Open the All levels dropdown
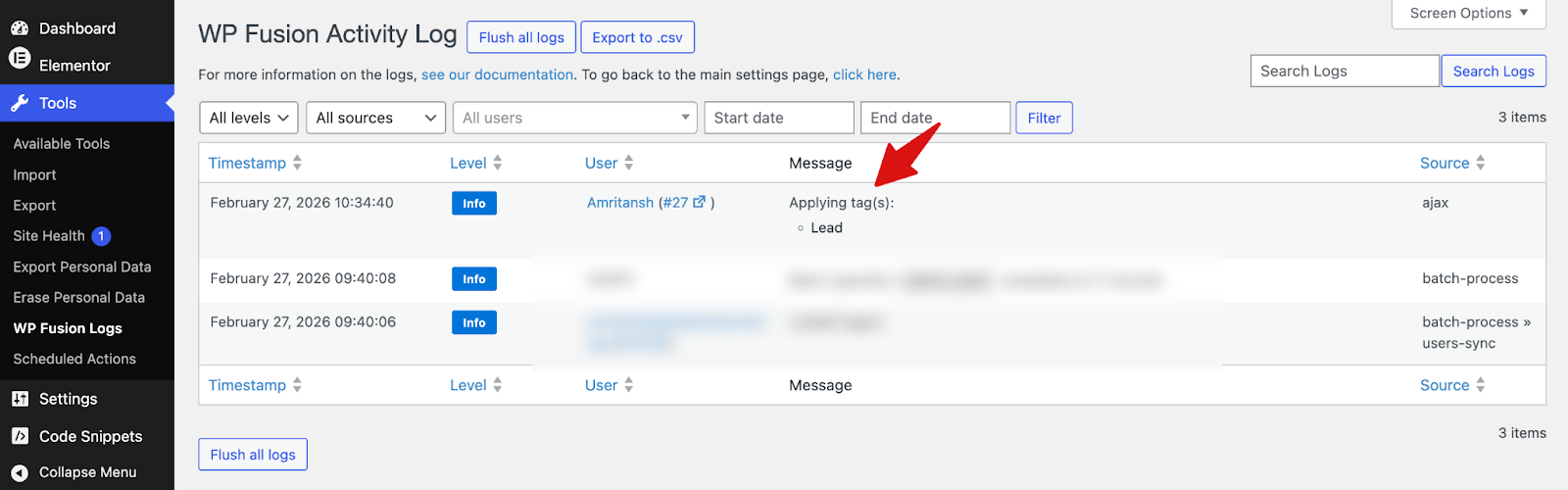This screenshot has height=490, width=1568. tap(249, 118)
